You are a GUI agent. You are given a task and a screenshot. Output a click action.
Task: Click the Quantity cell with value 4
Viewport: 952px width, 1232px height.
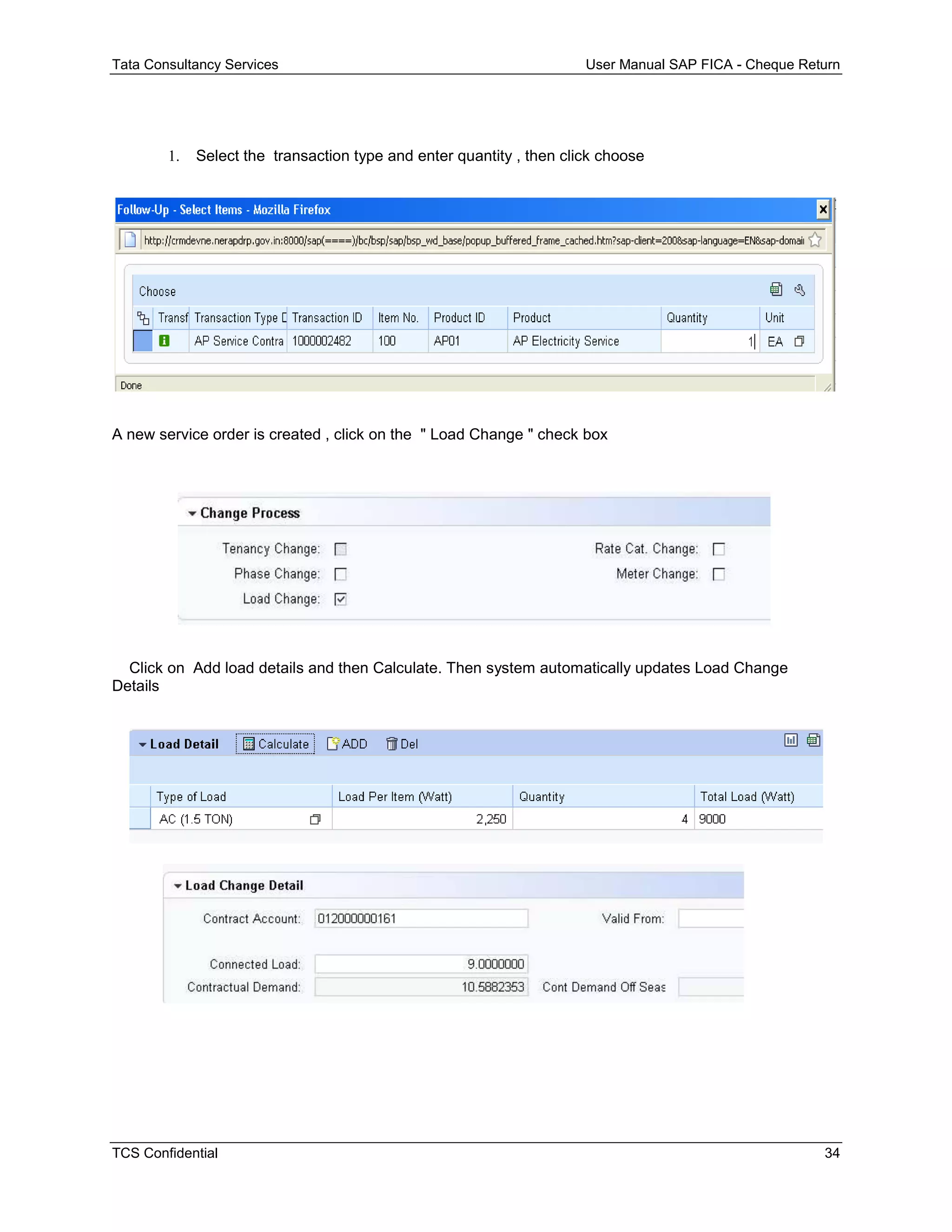603,819
